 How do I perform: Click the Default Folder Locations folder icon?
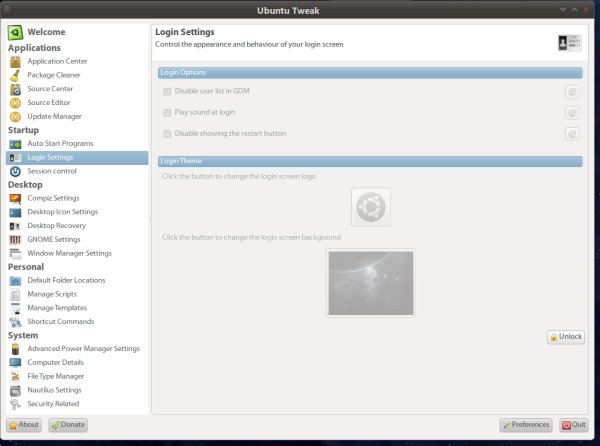(x=15, y=281)
